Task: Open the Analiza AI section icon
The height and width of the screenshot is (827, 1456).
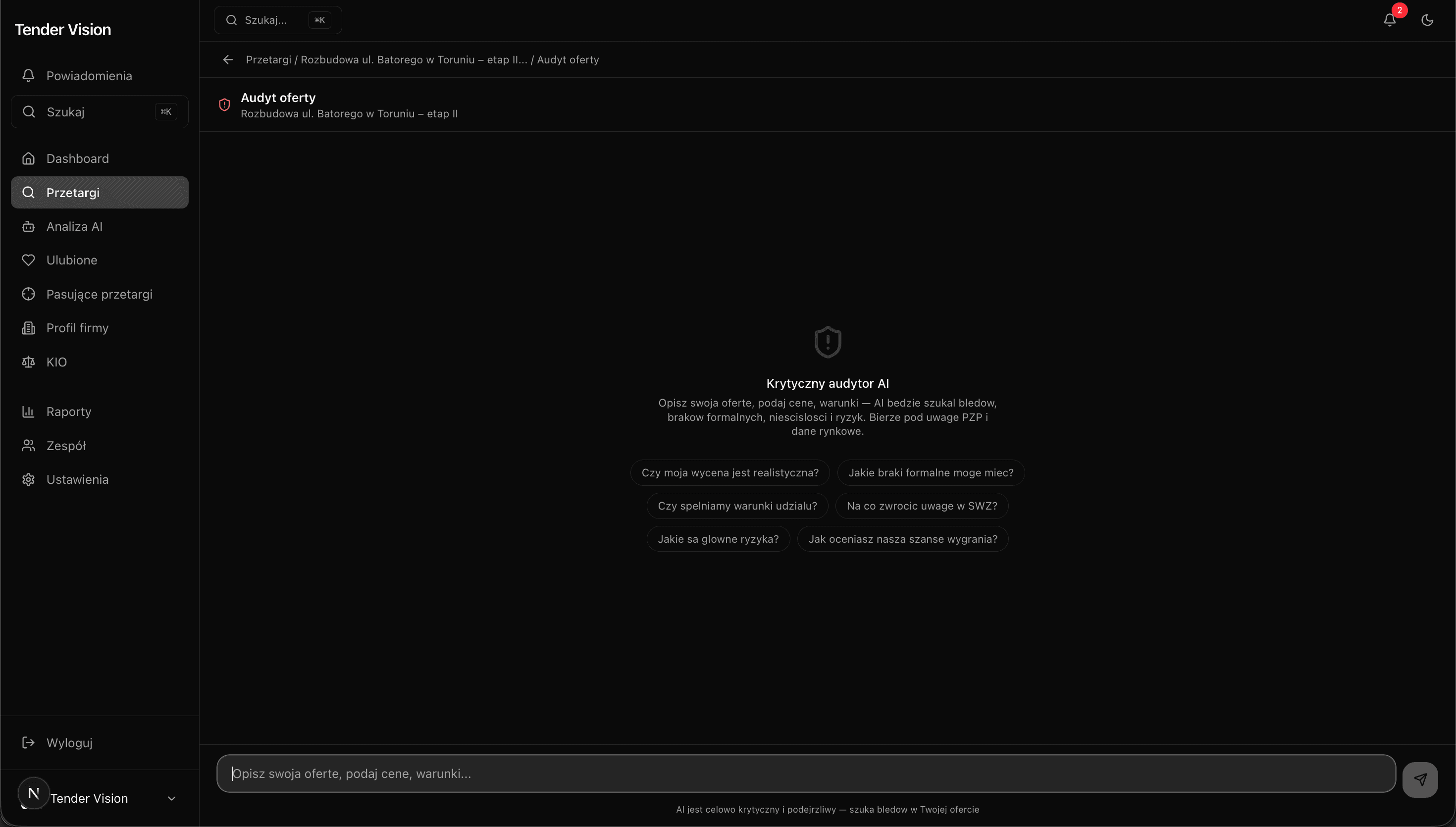Action: [28, 226]
